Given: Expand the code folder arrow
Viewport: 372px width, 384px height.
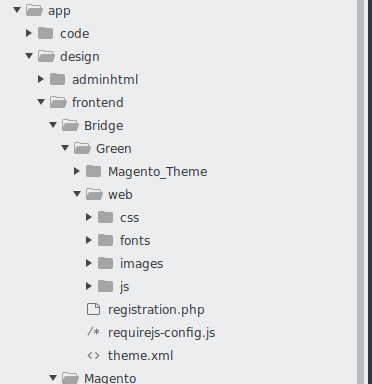Looking at the screenshot, I should 29,33.
